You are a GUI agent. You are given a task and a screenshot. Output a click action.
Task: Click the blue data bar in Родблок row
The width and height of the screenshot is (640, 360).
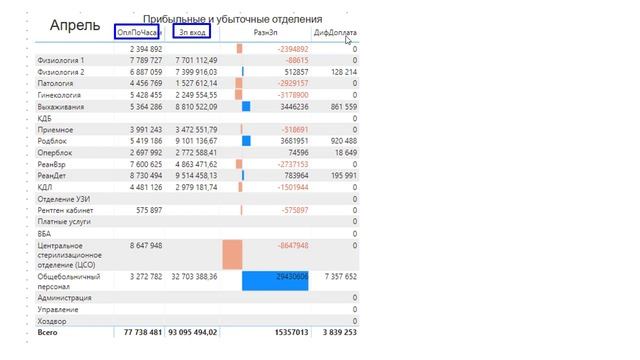click(246, 141)
